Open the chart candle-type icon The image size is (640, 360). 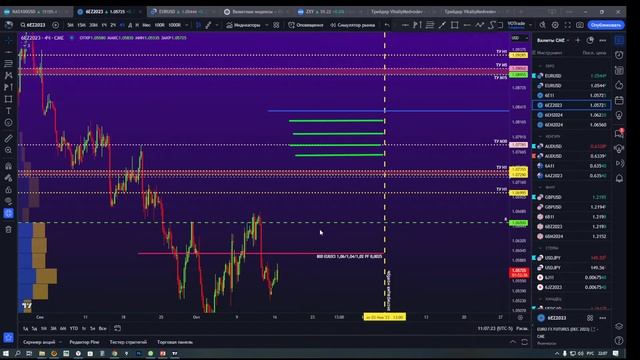click(198, 25)
